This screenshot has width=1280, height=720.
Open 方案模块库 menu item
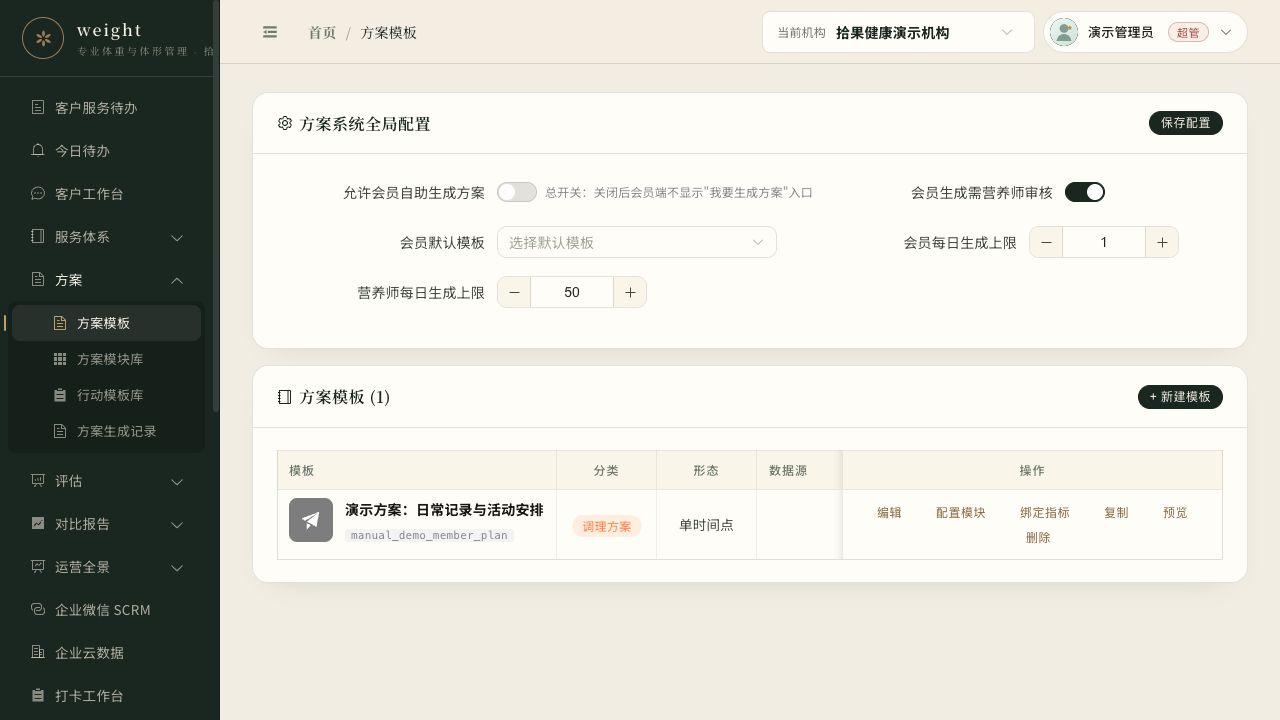107,359
